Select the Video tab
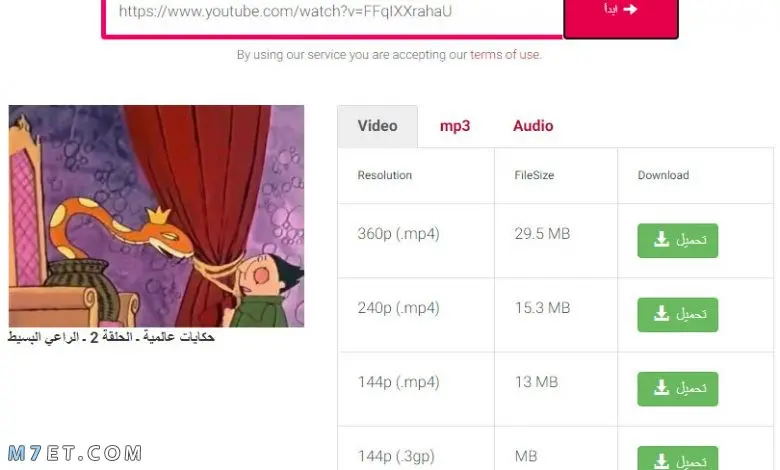Screen dimensions: 780x470 [x=377, y=126]
